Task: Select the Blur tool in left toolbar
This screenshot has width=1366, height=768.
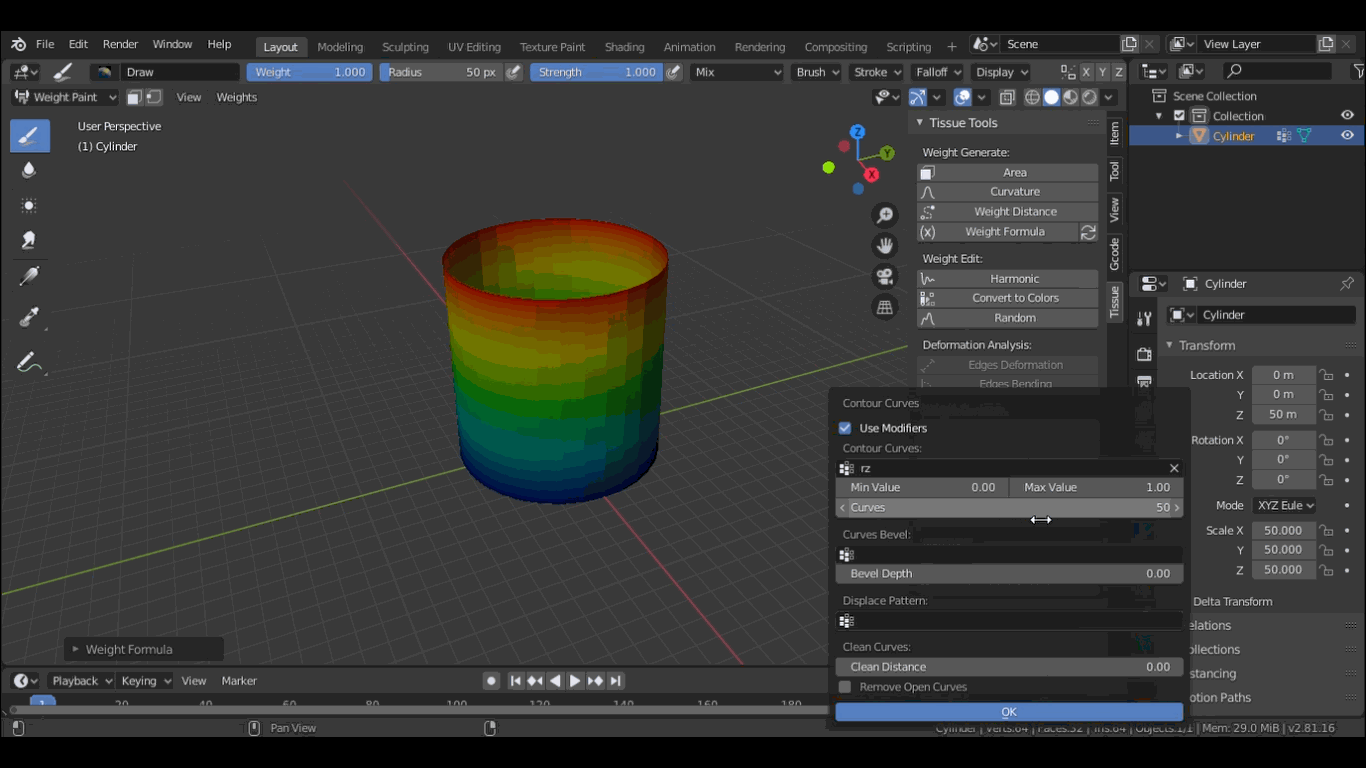Action: click(29, 170)
